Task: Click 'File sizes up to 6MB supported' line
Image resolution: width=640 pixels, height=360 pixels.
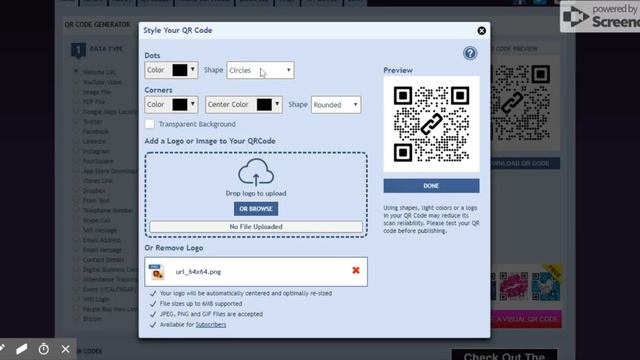Action: coord(201,304)
